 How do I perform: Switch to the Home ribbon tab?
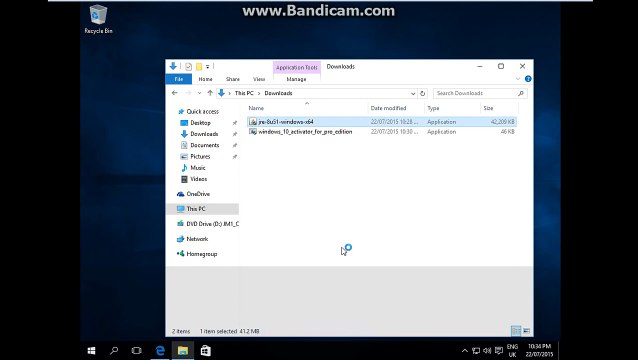[205, 79]
